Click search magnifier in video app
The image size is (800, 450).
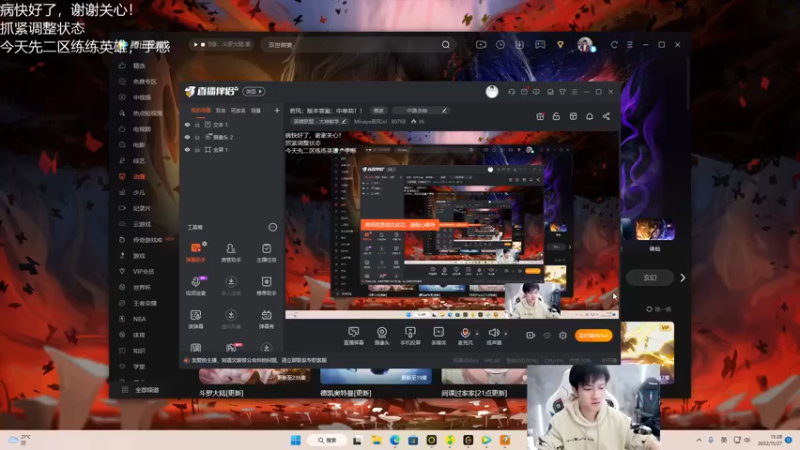coord(445,44)
